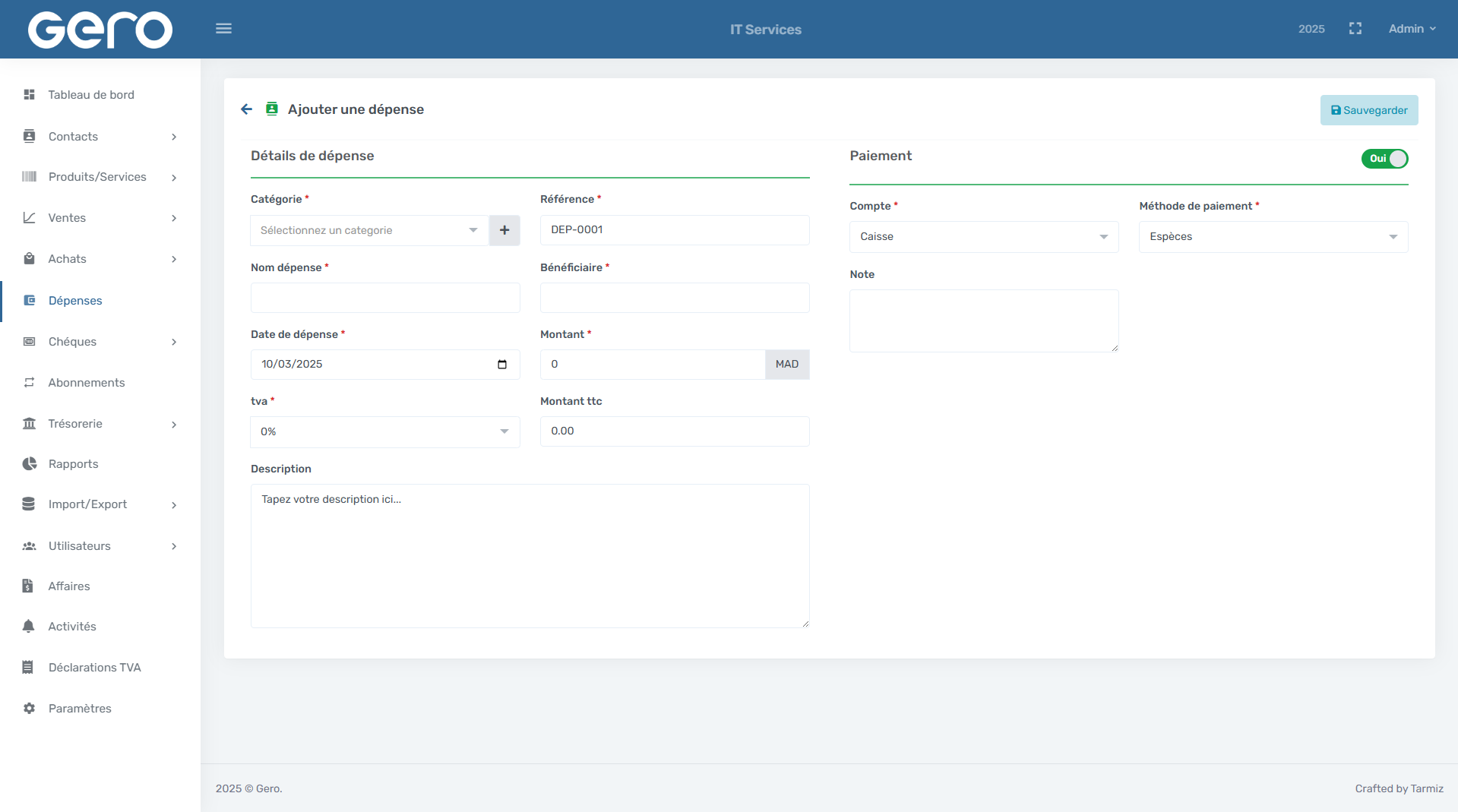Open Tableau de bord from sidebar
Screen dimensions: 1458x812
91,95
